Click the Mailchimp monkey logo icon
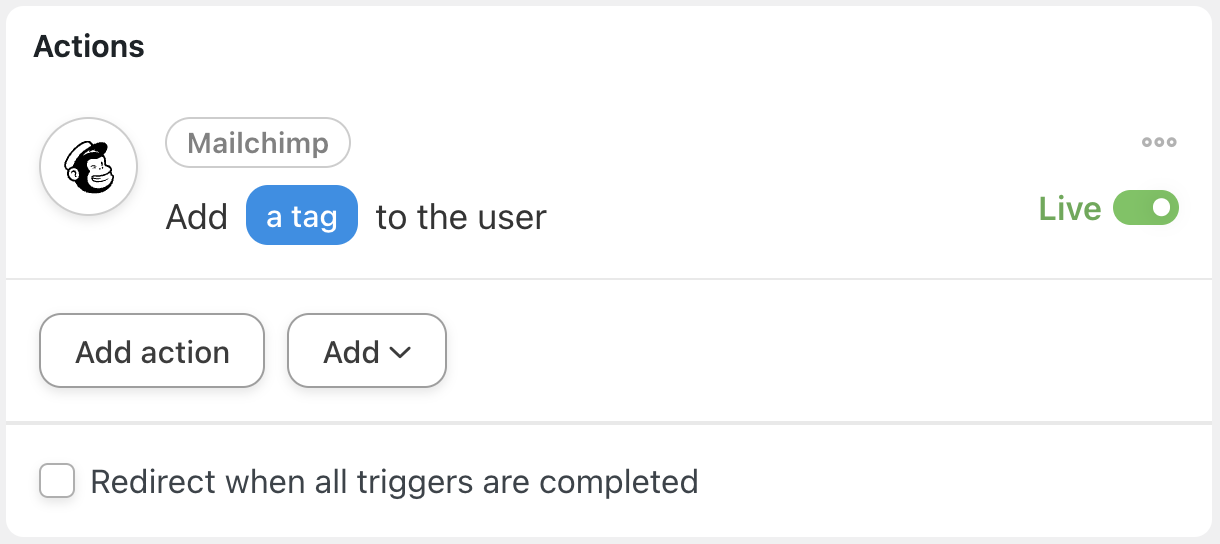Image resolution: width=1220 pixels, height=544 pixels. [x=88, y=167]
